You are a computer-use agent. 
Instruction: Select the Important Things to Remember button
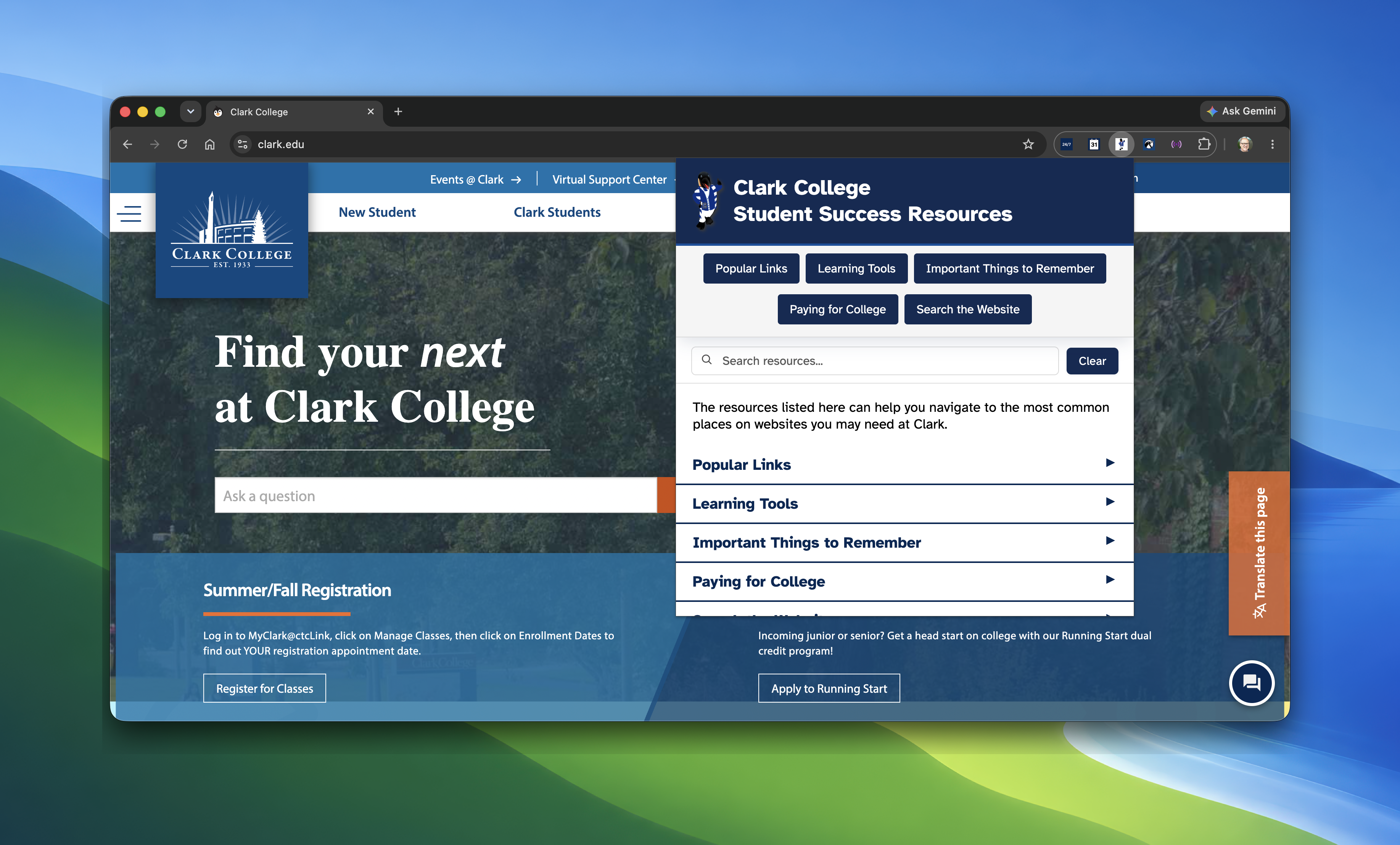coord(1010,268)
